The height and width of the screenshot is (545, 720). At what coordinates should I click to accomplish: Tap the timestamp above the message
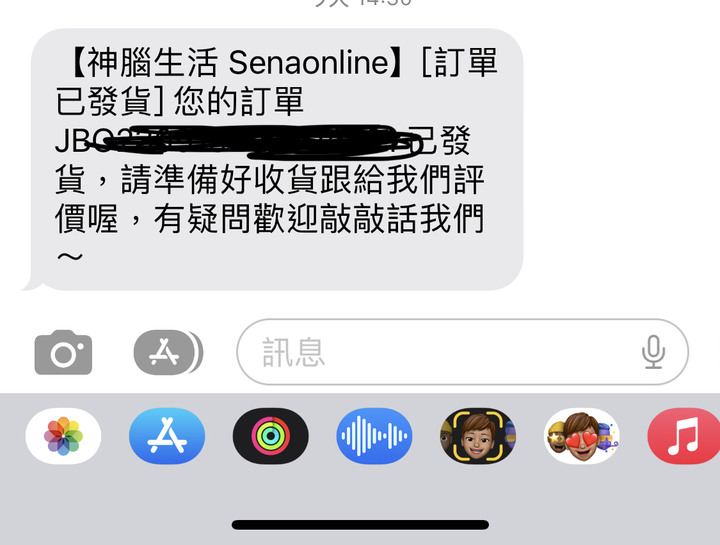coord(363,3)
